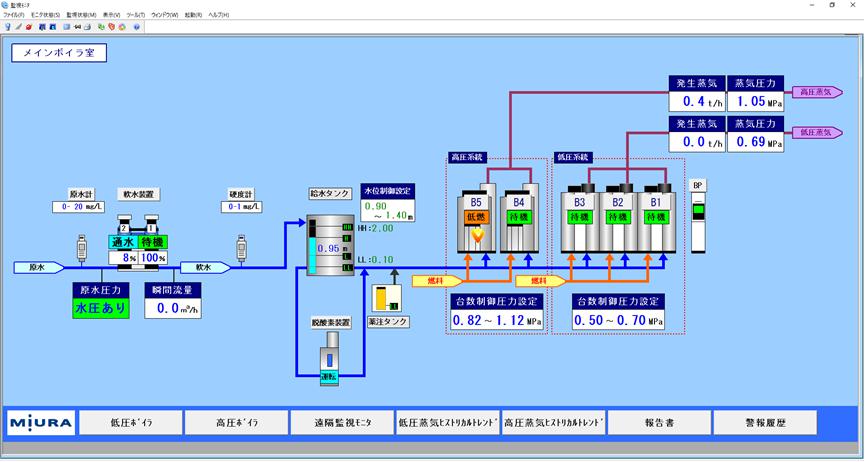Open 低圧蒸気ヒストリカルトレンド button

click(448, 423)
